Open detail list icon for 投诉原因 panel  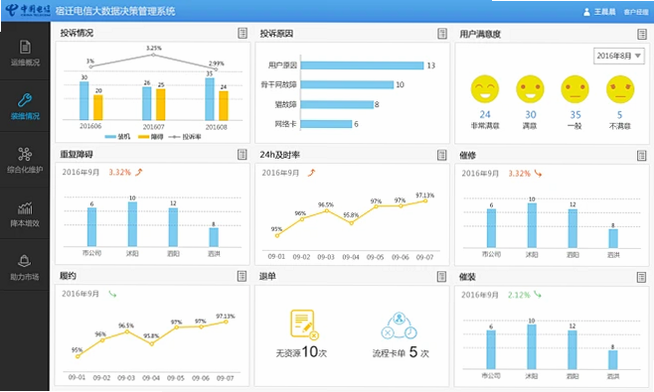442,34
